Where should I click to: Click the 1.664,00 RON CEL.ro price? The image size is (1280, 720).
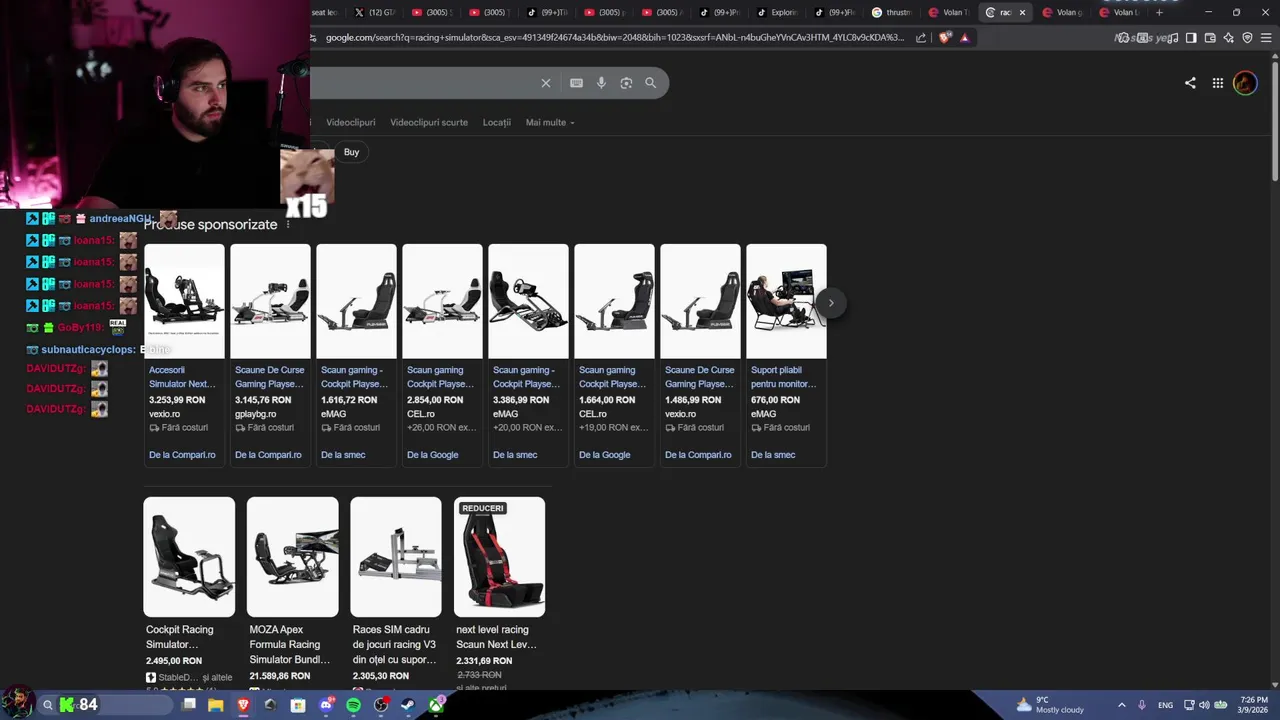[x=606, y=400]
